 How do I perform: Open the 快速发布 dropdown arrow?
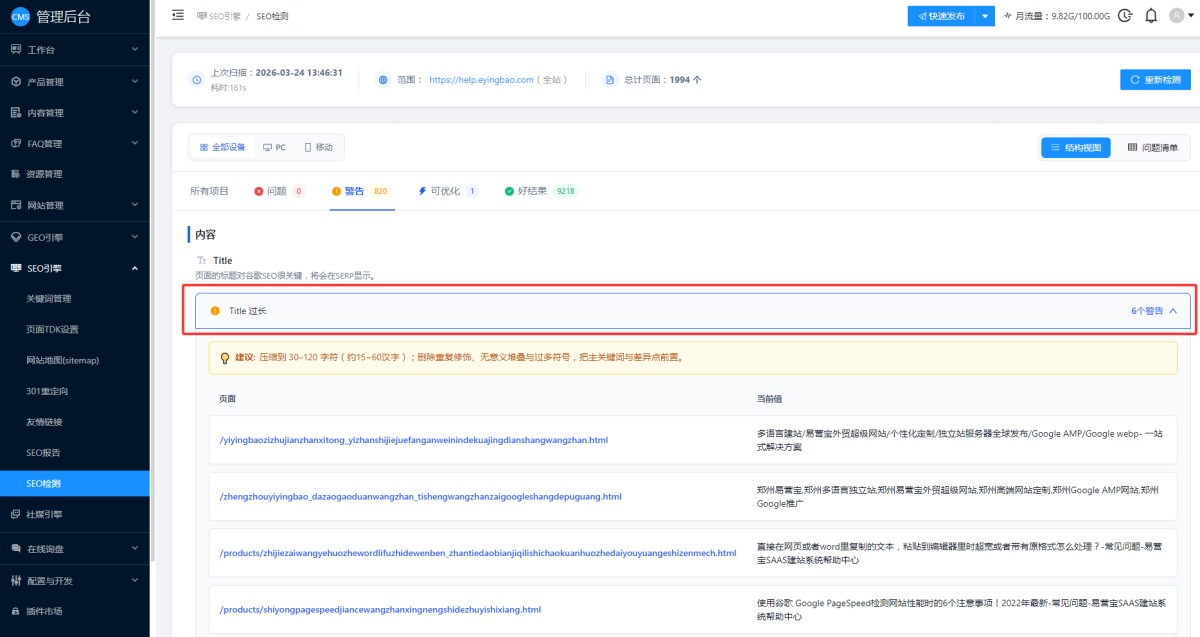(x=985, y=16)
